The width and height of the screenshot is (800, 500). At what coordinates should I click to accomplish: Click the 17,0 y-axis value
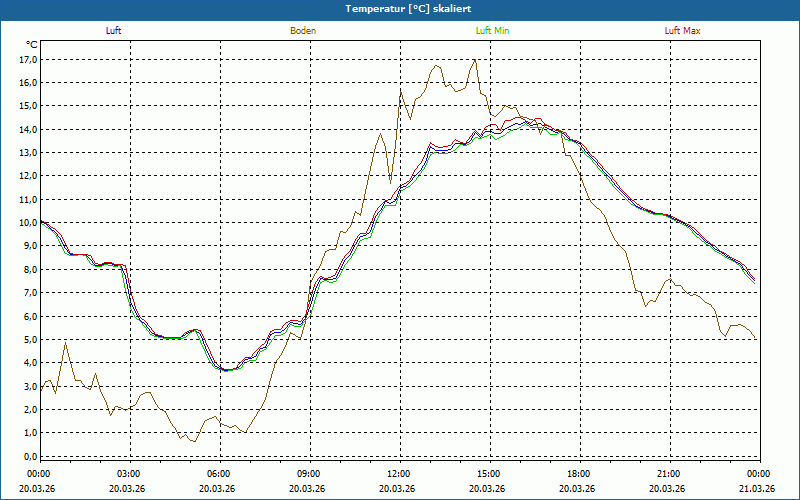(x=28, y=59)
